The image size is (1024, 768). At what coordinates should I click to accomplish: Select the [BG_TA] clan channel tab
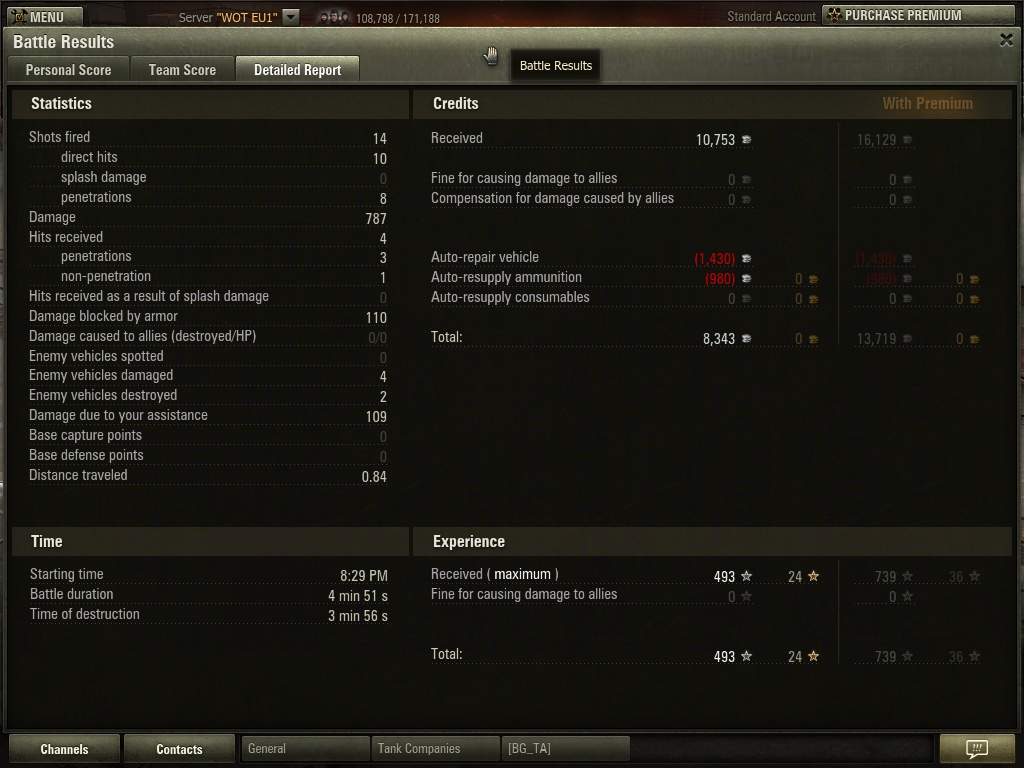point(565,748)
